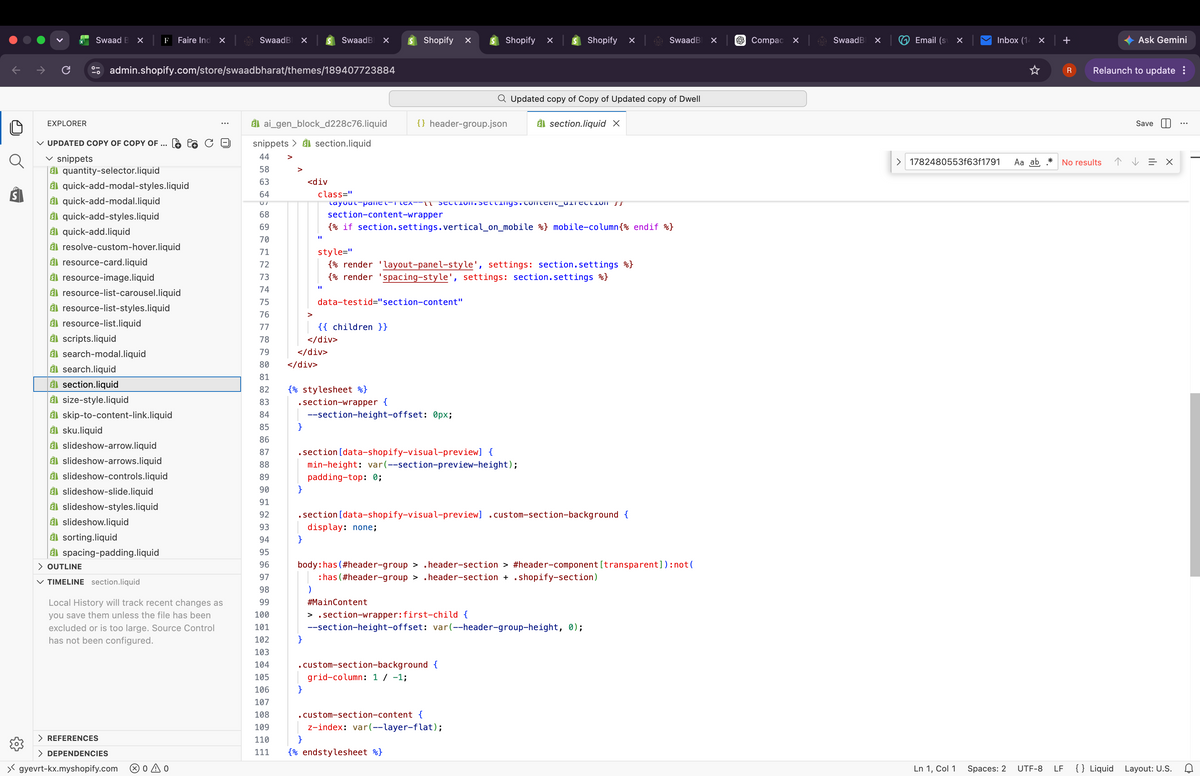The height and width of the screenshot is (776, 1200).
Task: Click Ln 1, Col 1 status item
Action: pos(935,768)
